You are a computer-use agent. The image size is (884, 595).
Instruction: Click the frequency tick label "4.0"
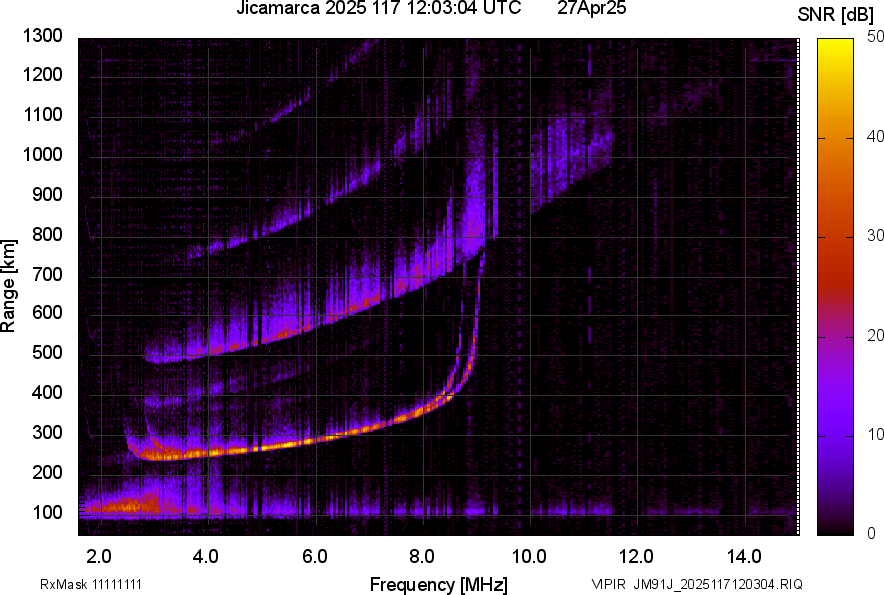[206, 557]
